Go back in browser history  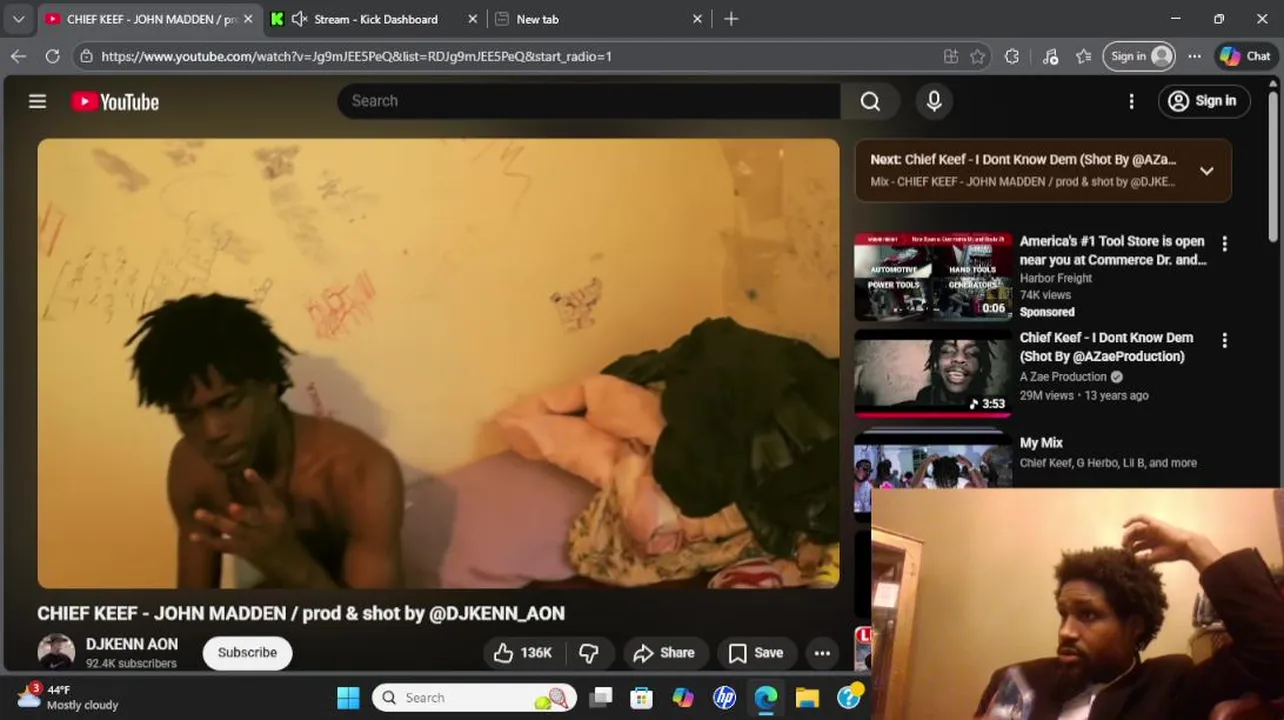18,56
